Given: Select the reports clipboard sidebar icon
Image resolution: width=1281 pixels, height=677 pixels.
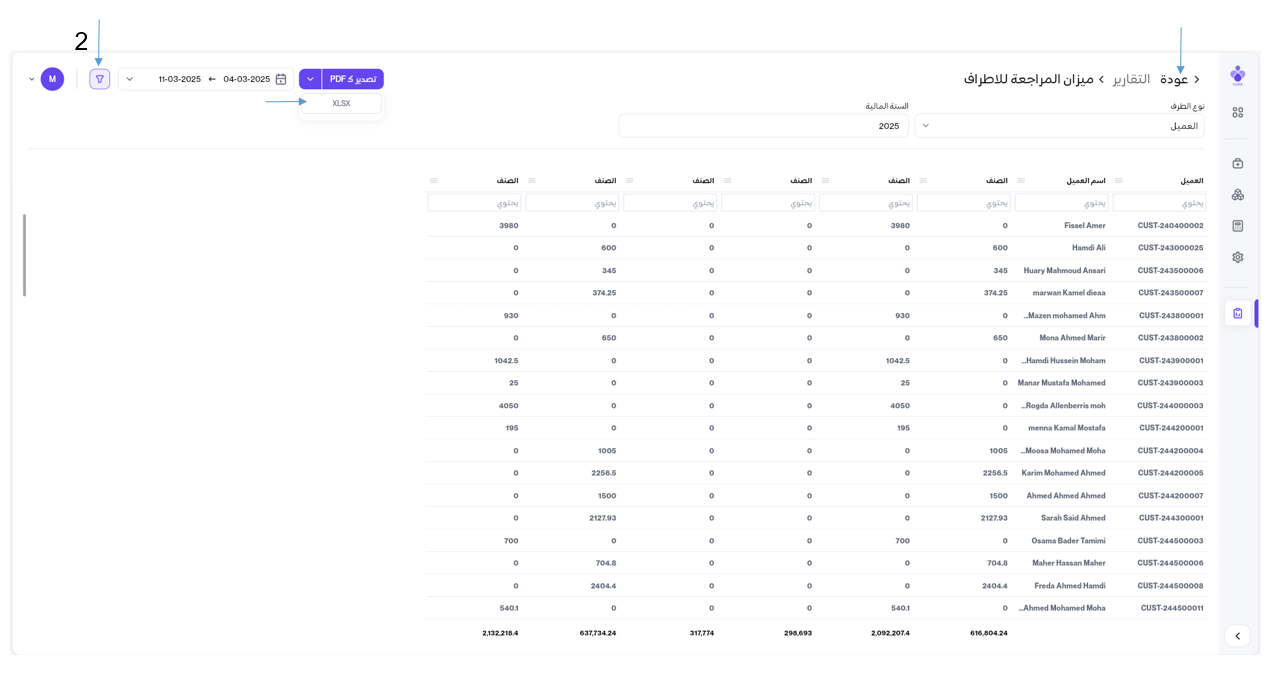Looking at the screenshot, I should point(1238,313).
